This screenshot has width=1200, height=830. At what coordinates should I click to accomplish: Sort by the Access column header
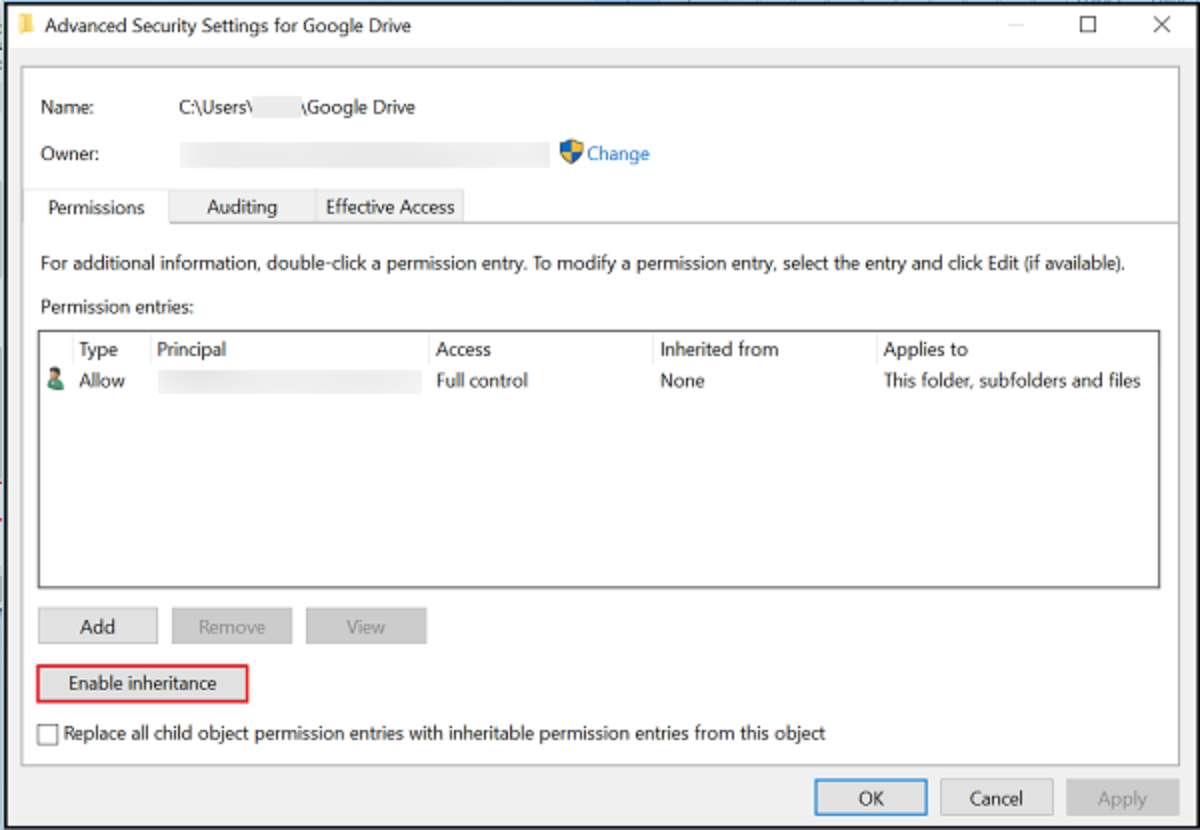(x=463, y=349)
